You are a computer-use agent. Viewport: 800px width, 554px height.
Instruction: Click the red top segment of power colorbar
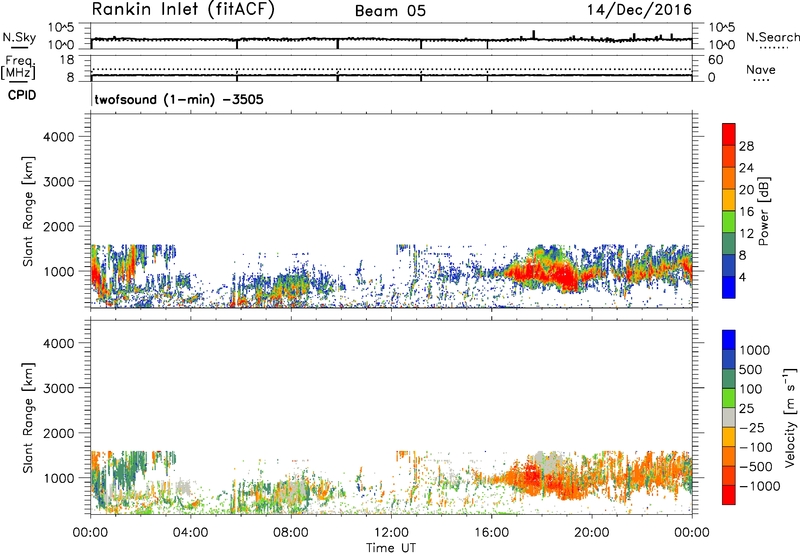[x=729, y=134]
